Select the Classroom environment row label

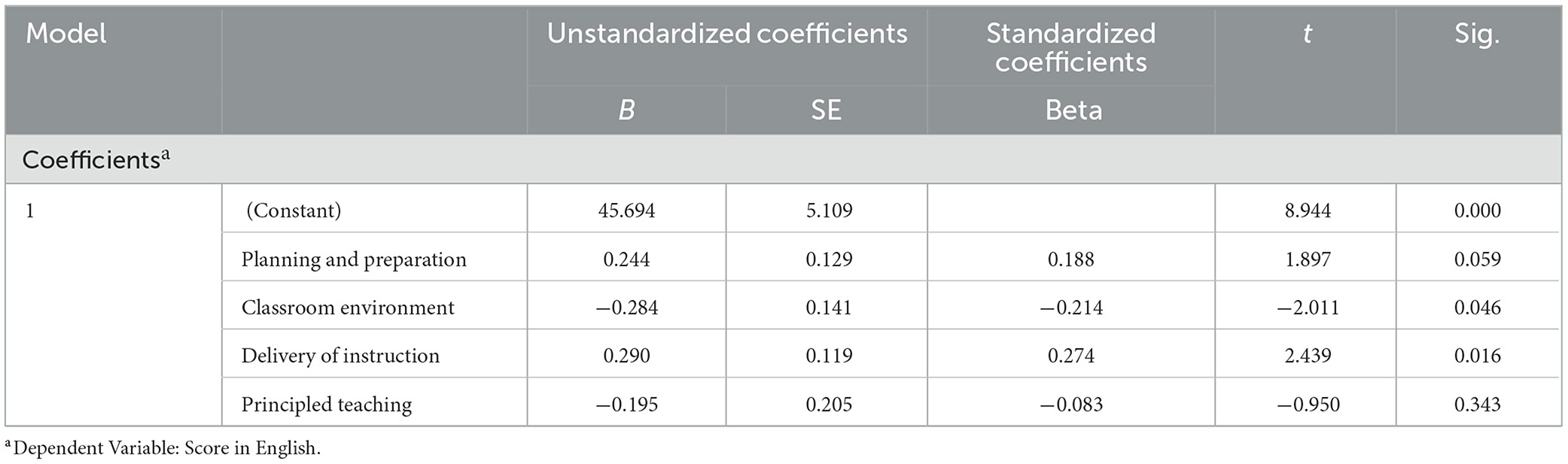(x=348, y=308)
